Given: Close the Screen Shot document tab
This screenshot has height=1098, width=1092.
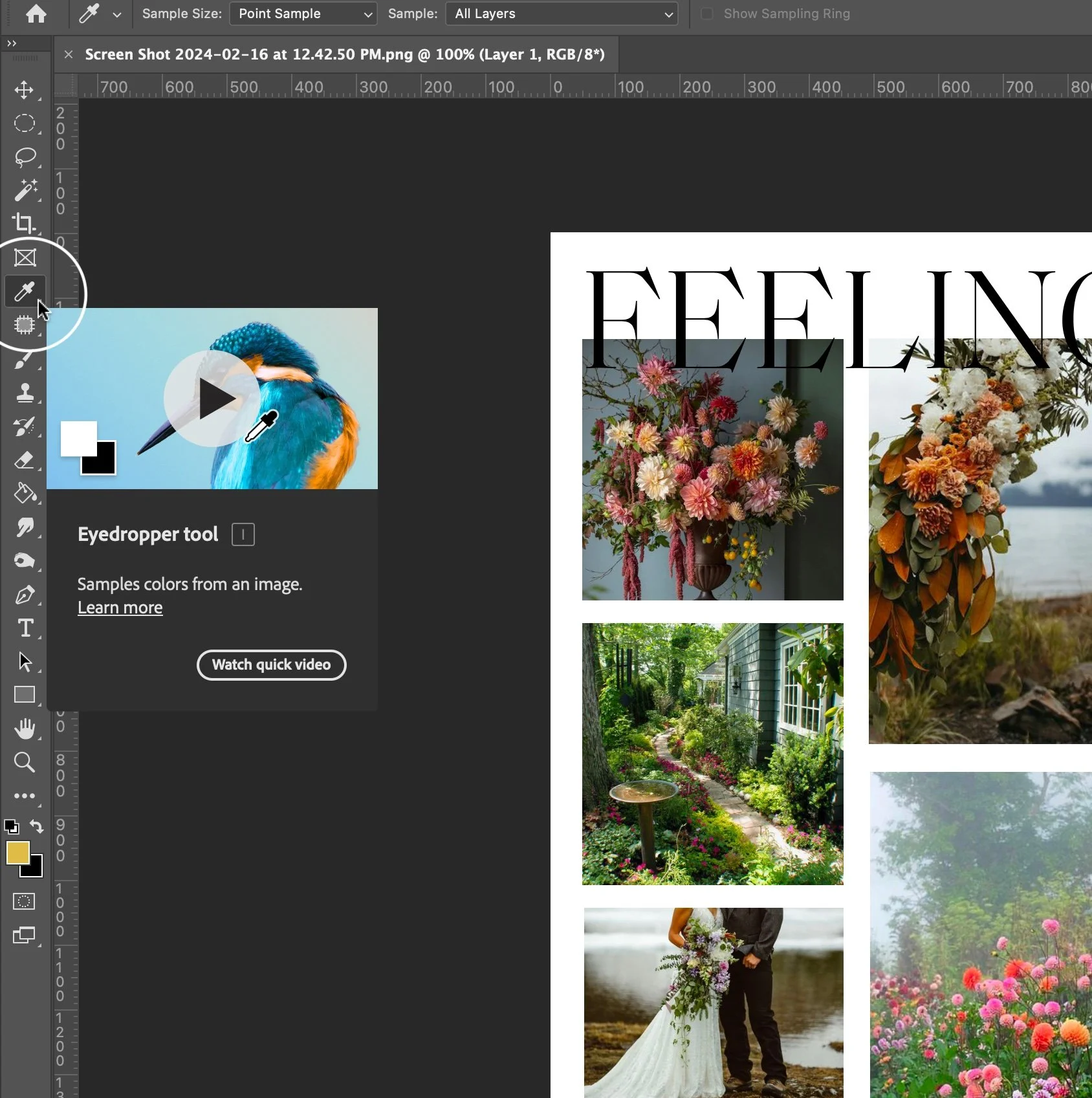Looking at the screenshot, I should (x=69, y=54).
